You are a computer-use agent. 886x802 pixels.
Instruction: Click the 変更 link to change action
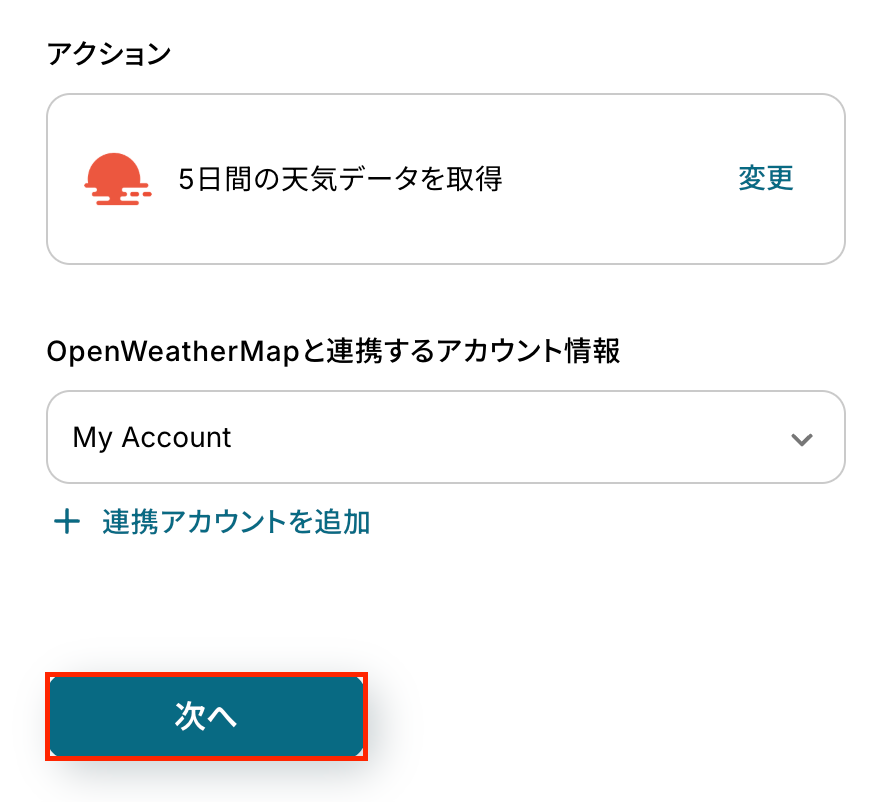(765, 179)
